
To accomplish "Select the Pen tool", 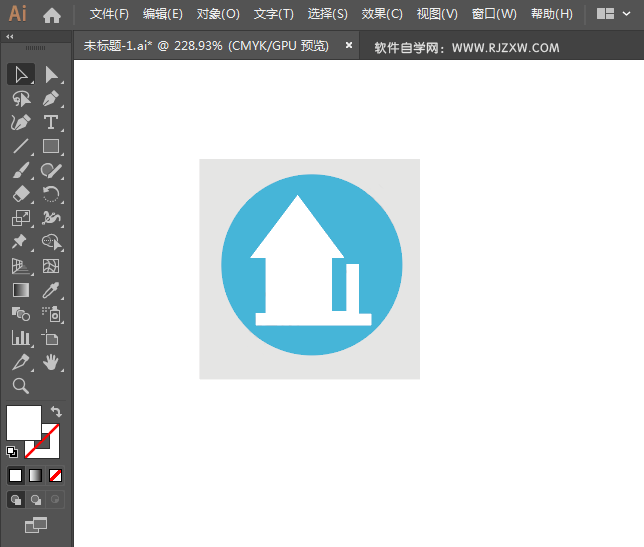I will 51,99.
